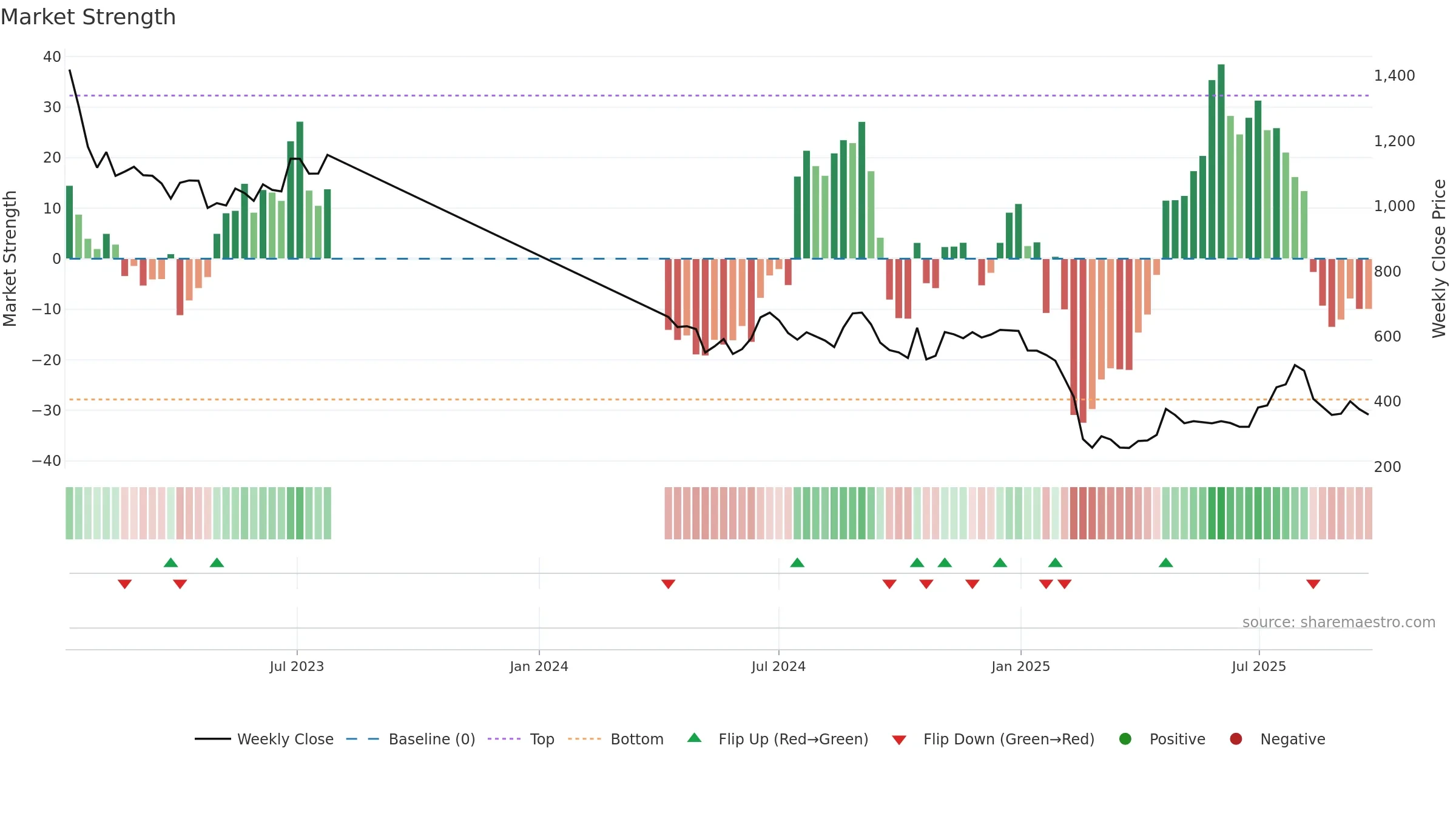
Task: Click the 40 tick on Market Strength axis
Action: coord(52,57)
